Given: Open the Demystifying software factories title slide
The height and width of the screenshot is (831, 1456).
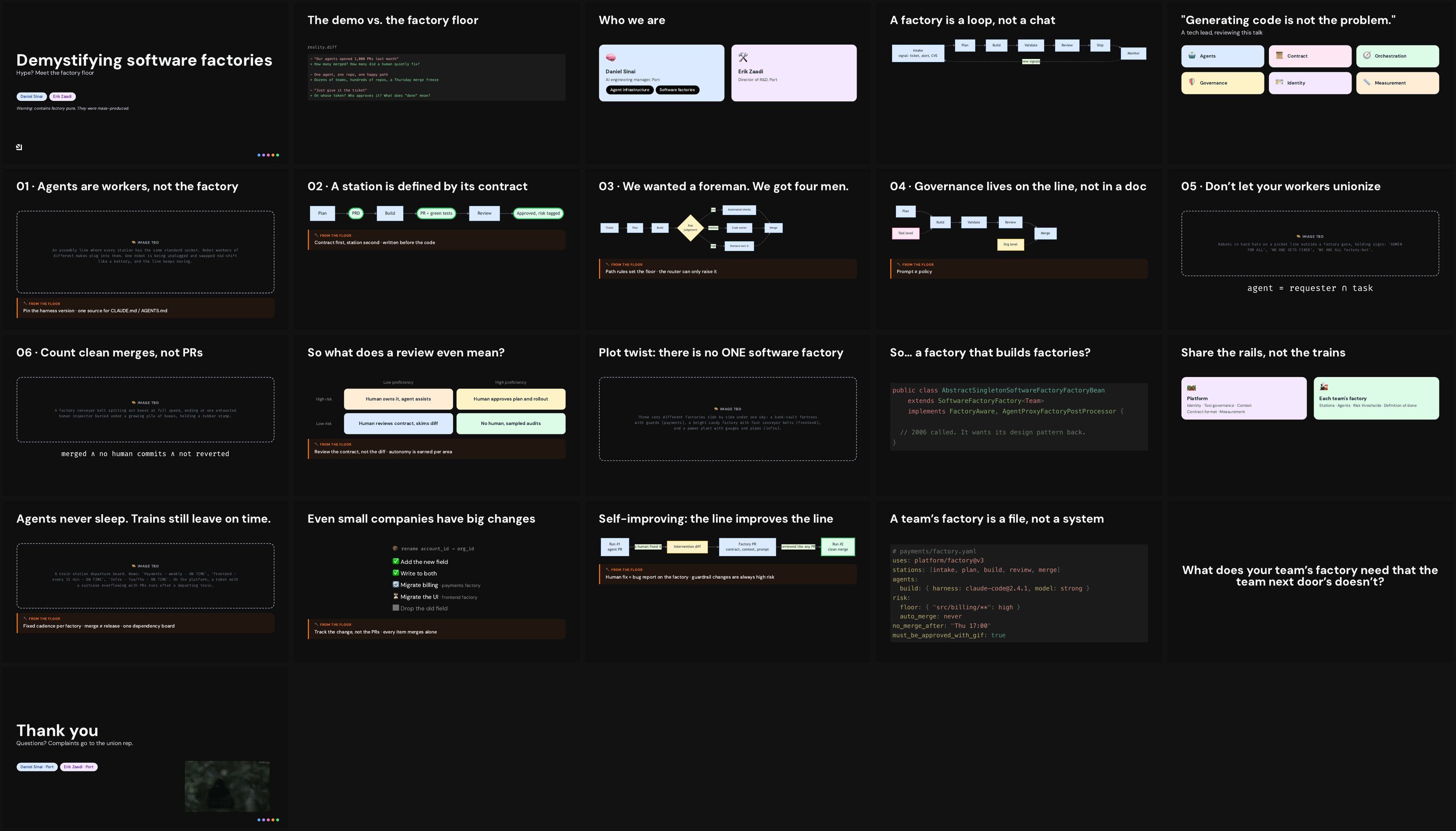Looking at the screenshot, I should pyautogui.click(x=146, y=84).
